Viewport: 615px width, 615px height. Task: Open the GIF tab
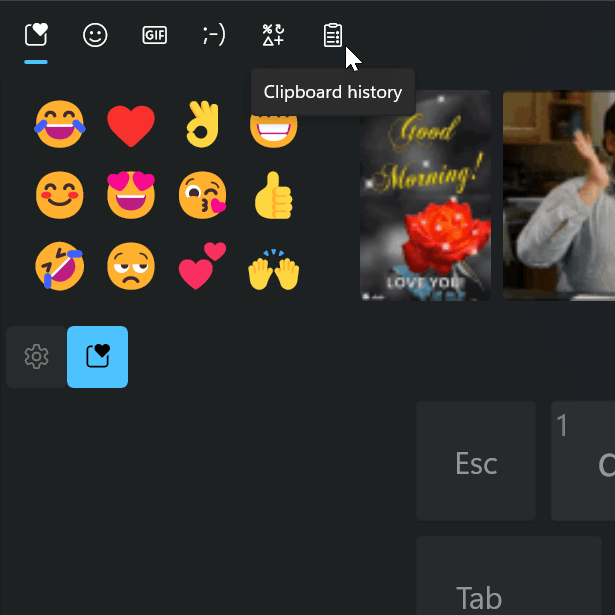[x=155, y=35]
